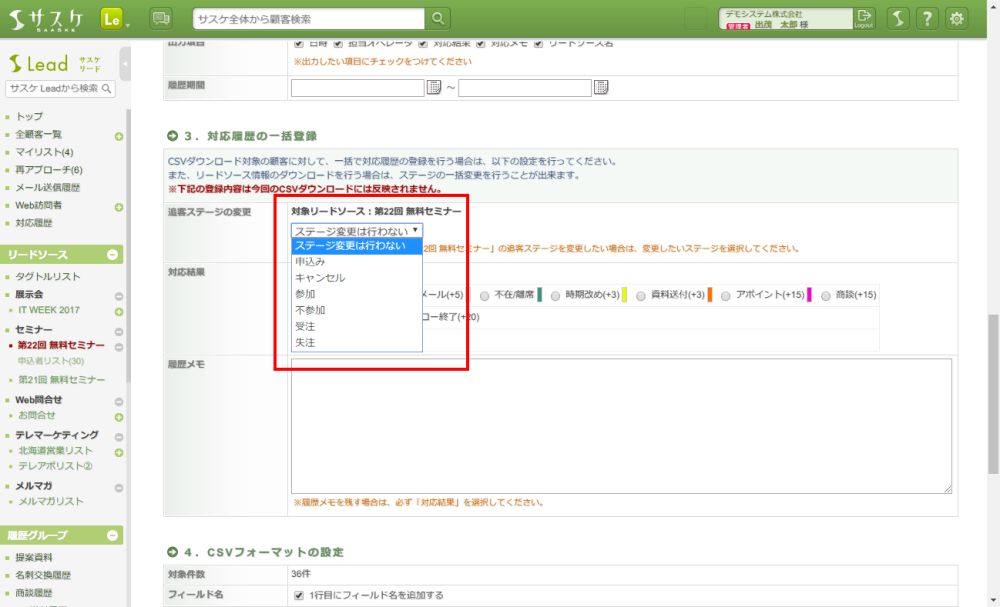Open the help question mark icon
The width and height of the screenshot is (1000, 607).
[x=928, y=18]
